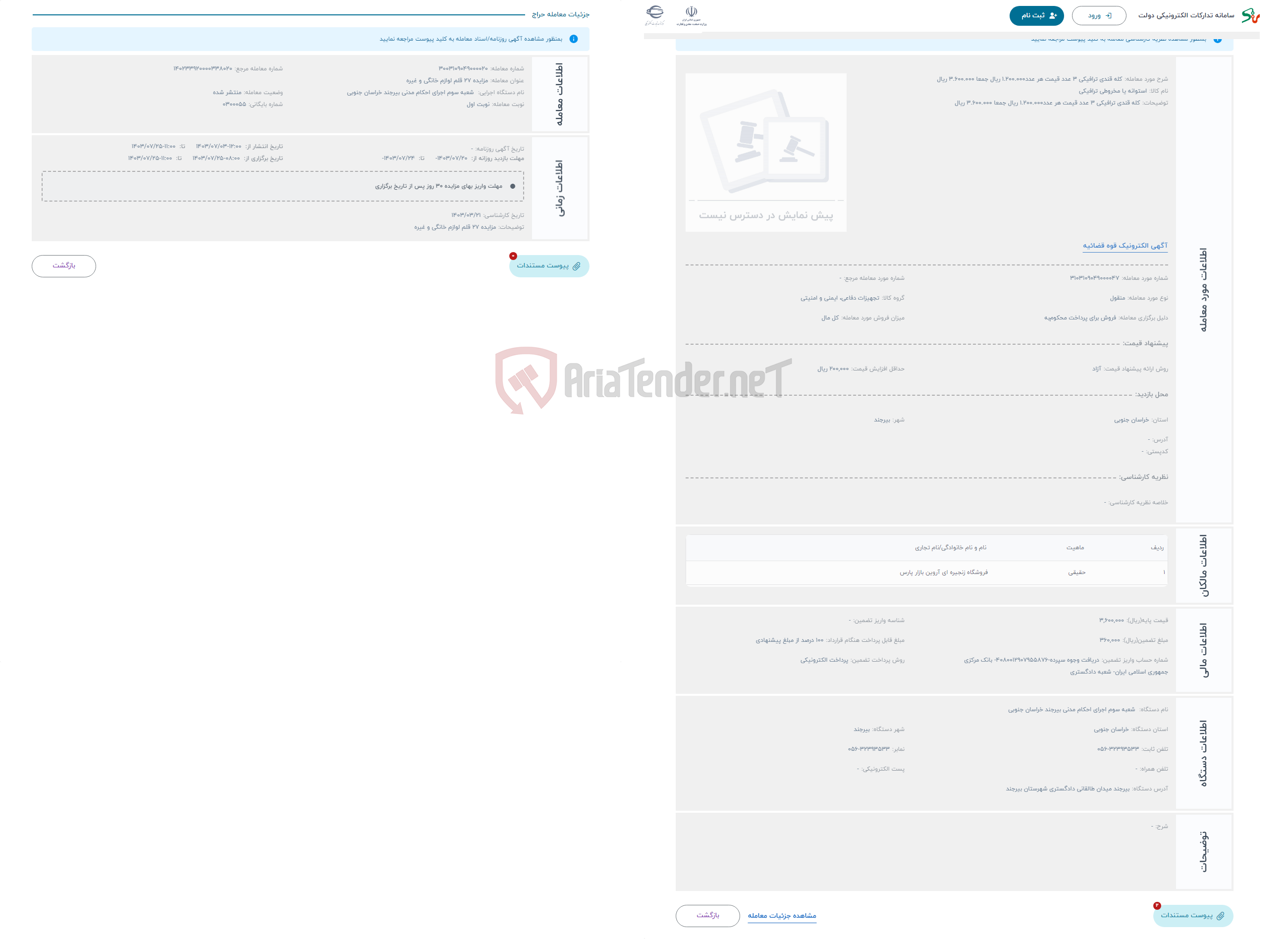Click the notification bell/info icon left panel

tap(578, 40)
